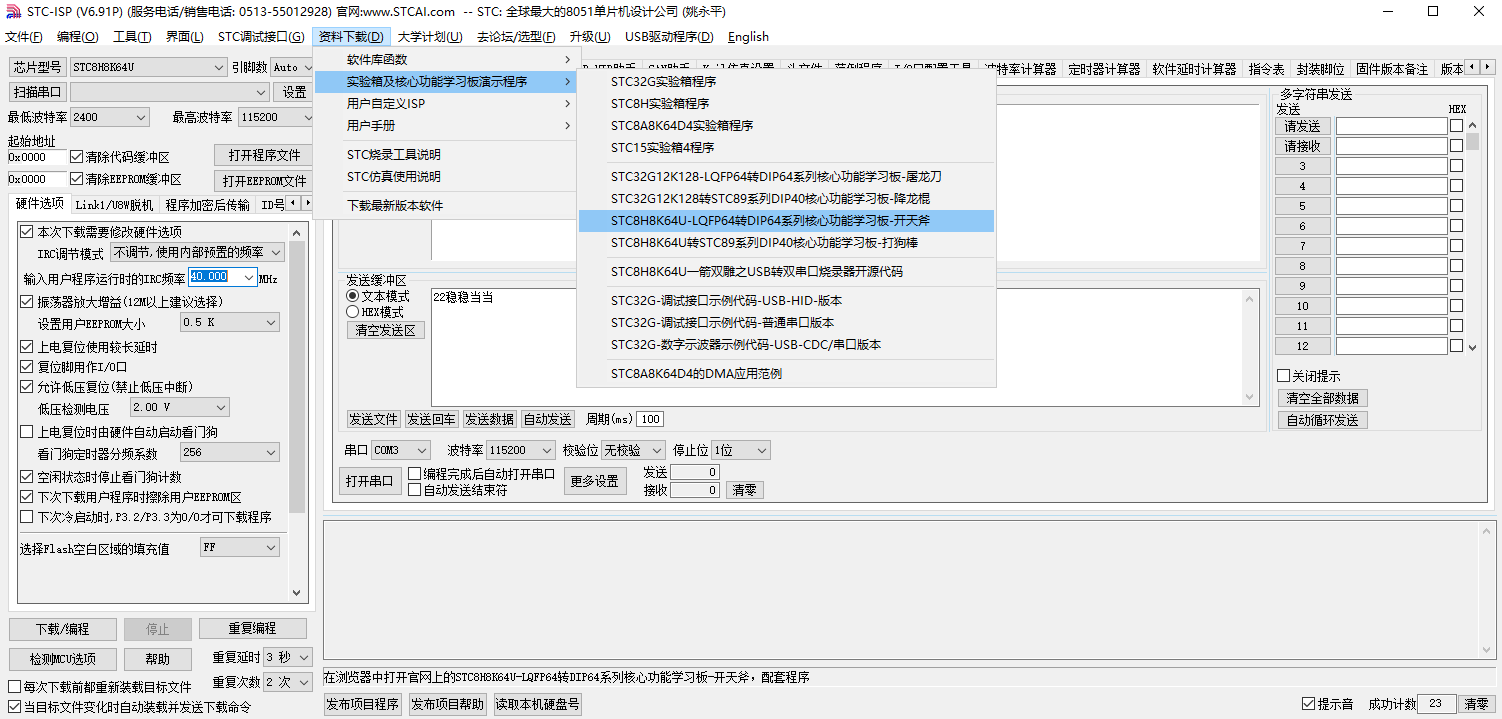Click the STC-ISP app icon in title bar
Image resolution: width=1502 pixels, height=719 pixels.
[x=13, y=12]
